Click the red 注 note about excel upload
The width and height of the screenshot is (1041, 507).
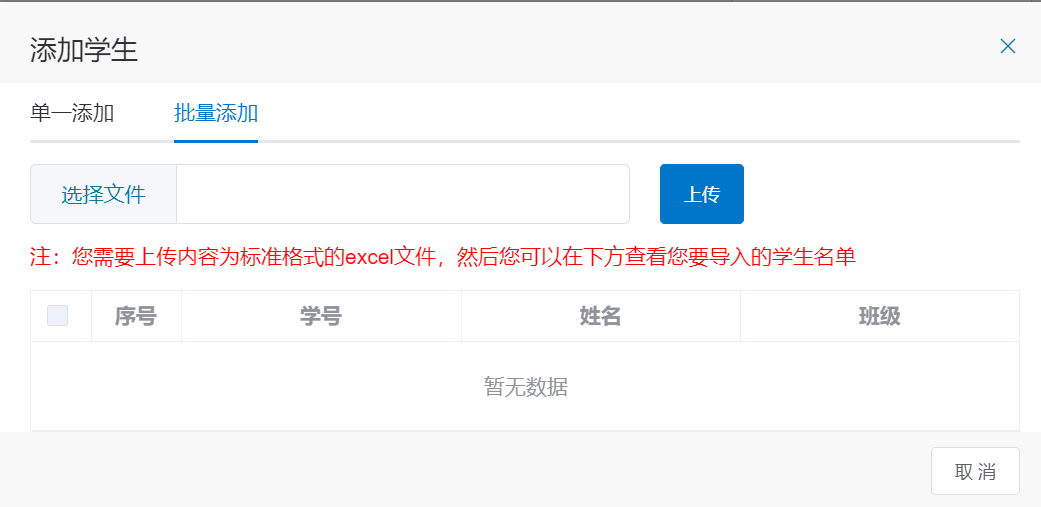coord(443,257)
